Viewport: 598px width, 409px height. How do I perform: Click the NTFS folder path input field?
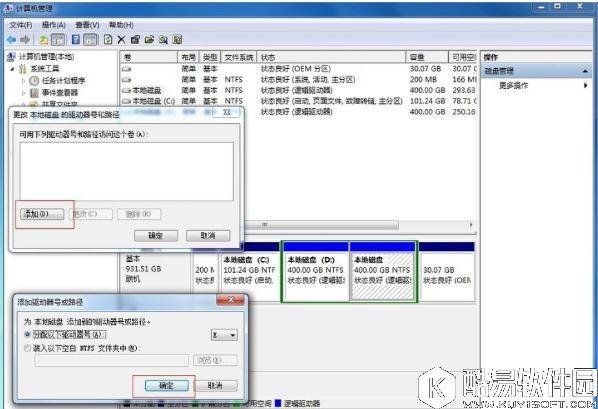click(111, 361)
